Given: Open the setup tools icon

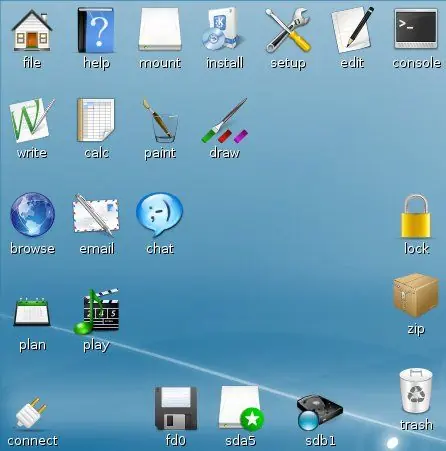Looking at the screenshot, I should [288, 30].
